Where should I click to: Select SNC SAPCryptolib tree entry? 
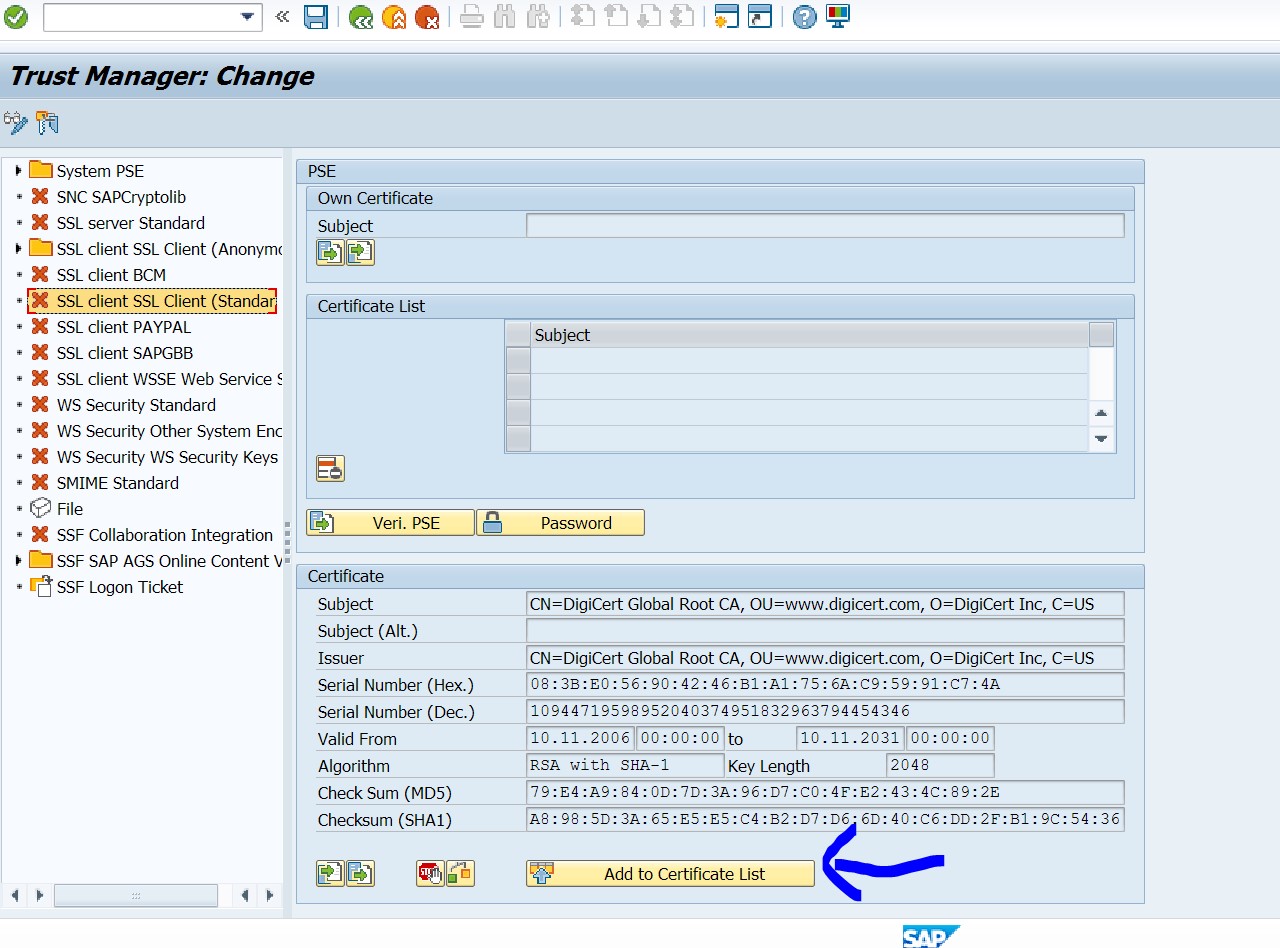pos(121,197)
